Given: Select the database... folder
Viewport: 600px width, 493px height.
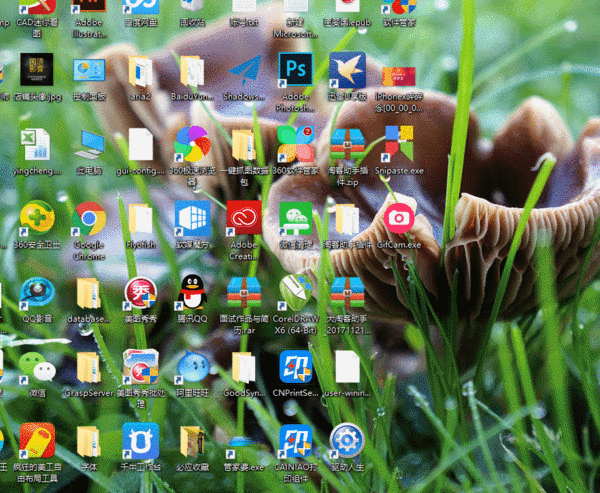Looking at the screenshot, I should 89,293.
